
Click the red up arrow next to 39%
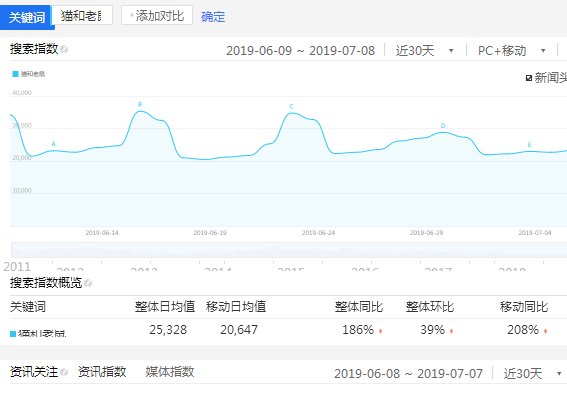coord(451,331)
